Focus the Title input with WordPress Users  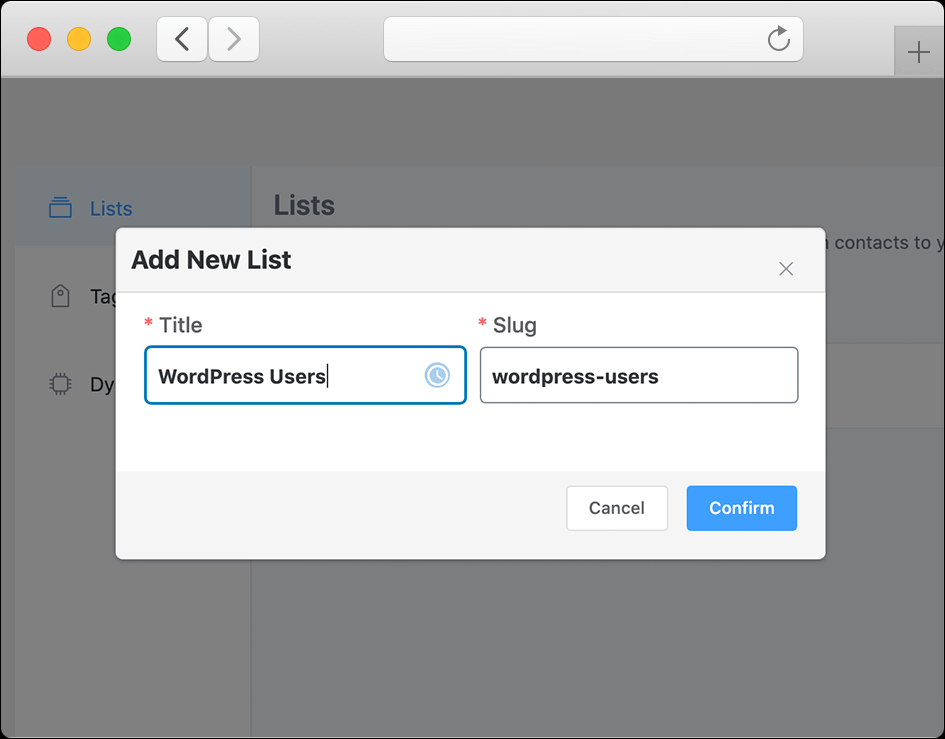305,375
